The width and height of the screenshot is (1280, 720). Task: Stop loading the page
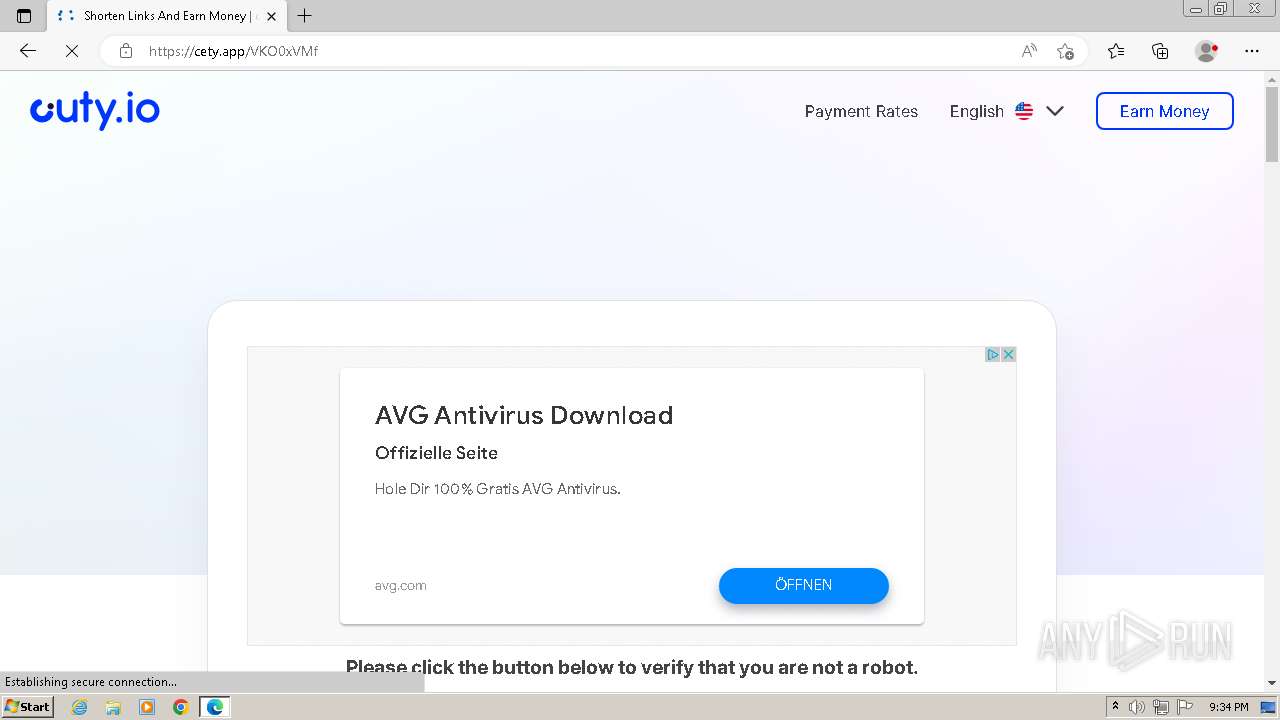72,51
